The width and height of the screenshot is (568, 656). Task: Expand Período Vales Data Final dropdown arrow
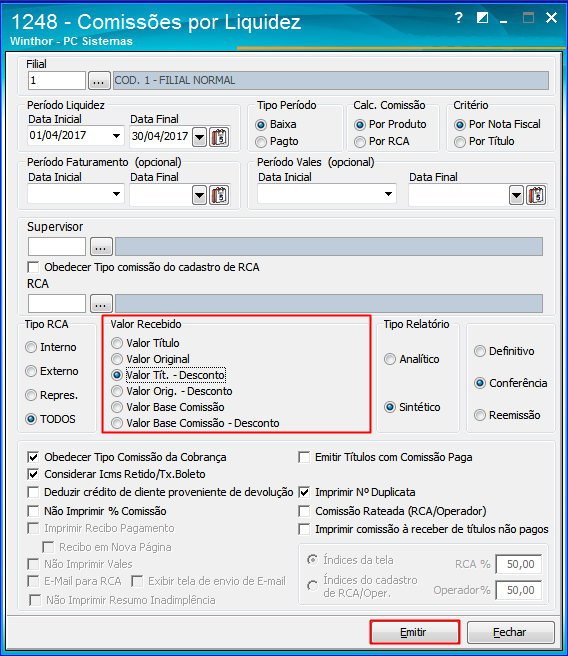click(x=517, y=195)
